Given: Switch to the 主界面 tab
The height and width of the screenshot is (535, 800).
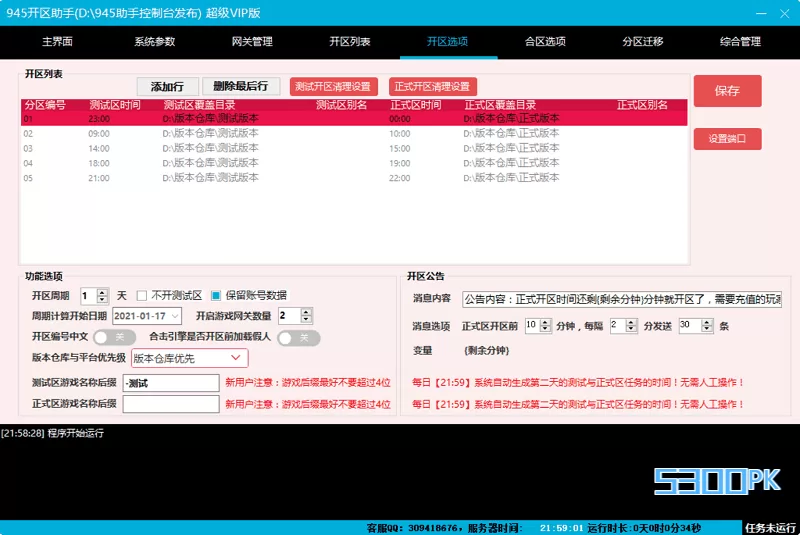Looking at the screenshot, I should pyautogui.click(x=57, y=42).
